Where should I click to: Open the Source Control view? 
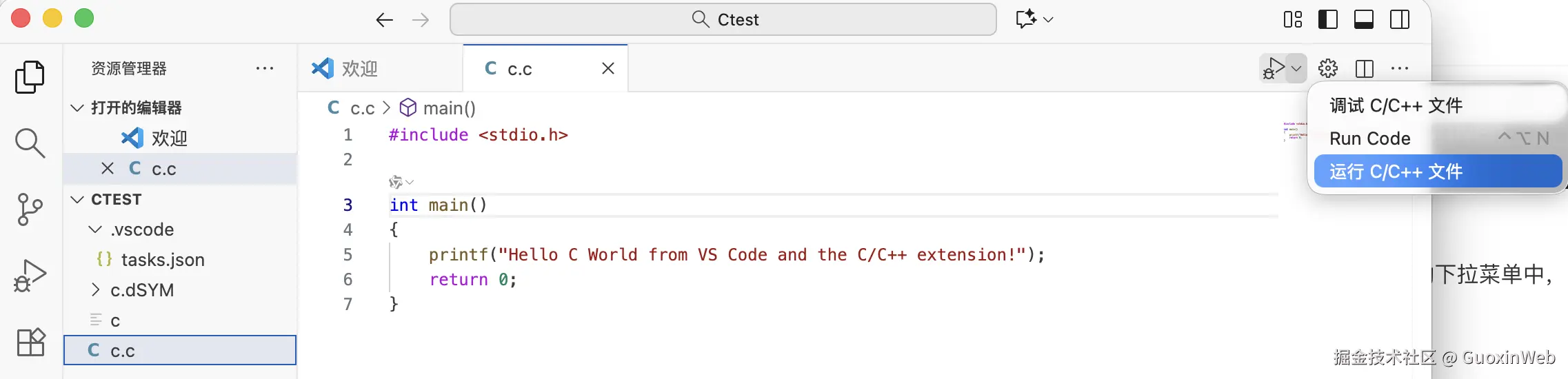30,209
